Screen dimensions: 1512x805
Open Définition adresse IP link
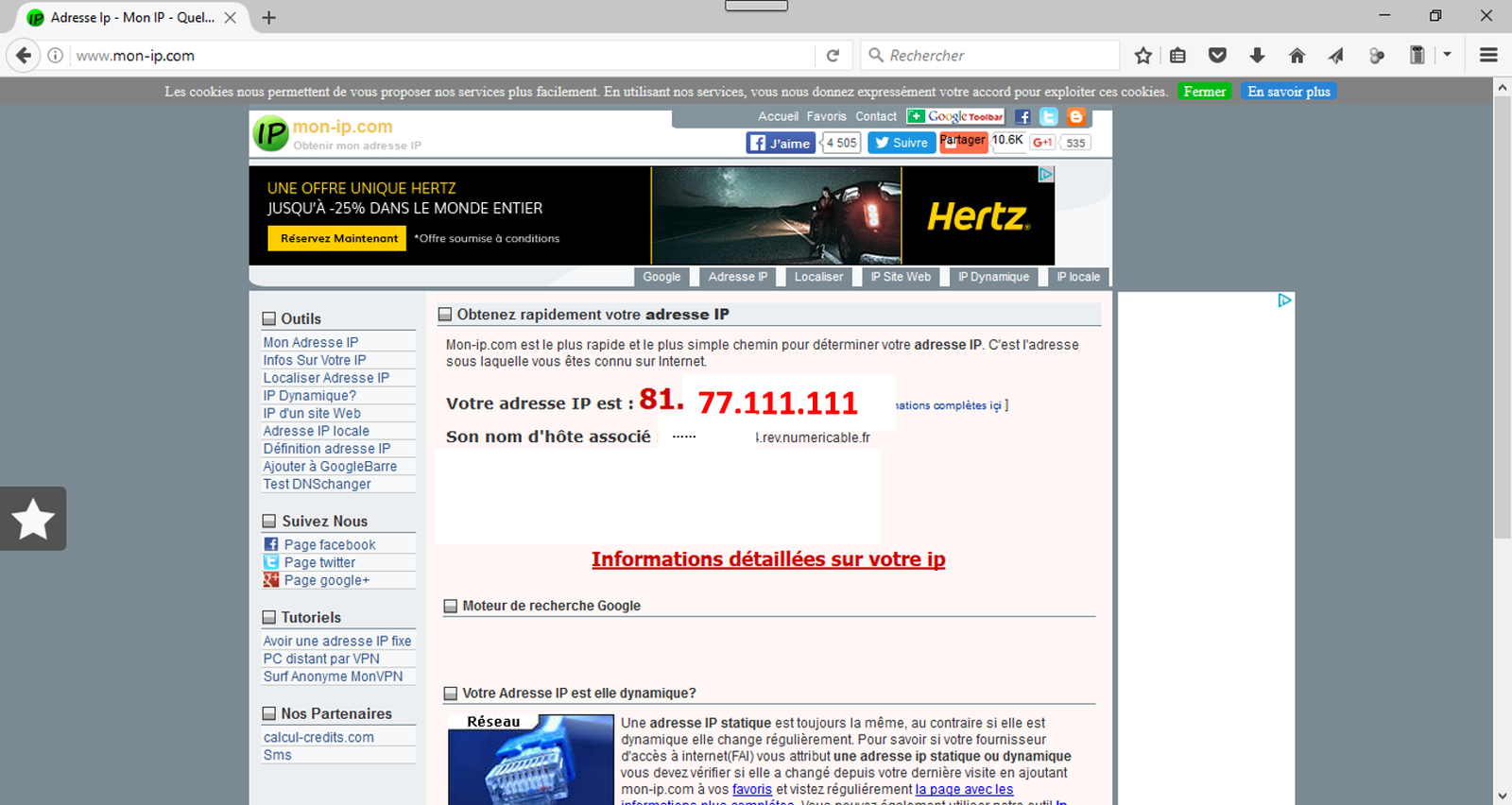(x=327, y=449)
